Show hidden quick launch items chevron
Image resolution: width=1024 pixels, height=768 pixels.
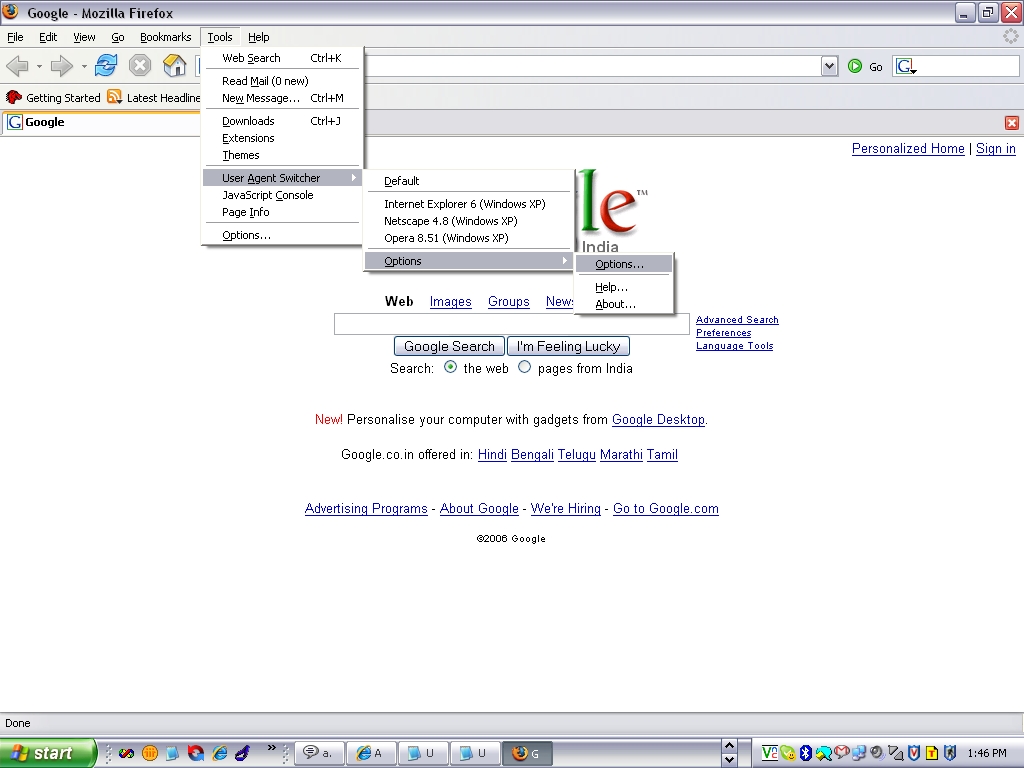click(x=272, y=747)
